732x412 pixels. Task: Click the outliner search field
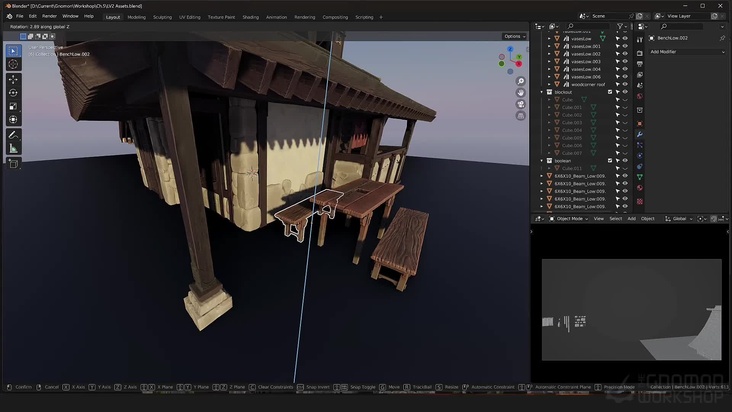tap(588, 27)
